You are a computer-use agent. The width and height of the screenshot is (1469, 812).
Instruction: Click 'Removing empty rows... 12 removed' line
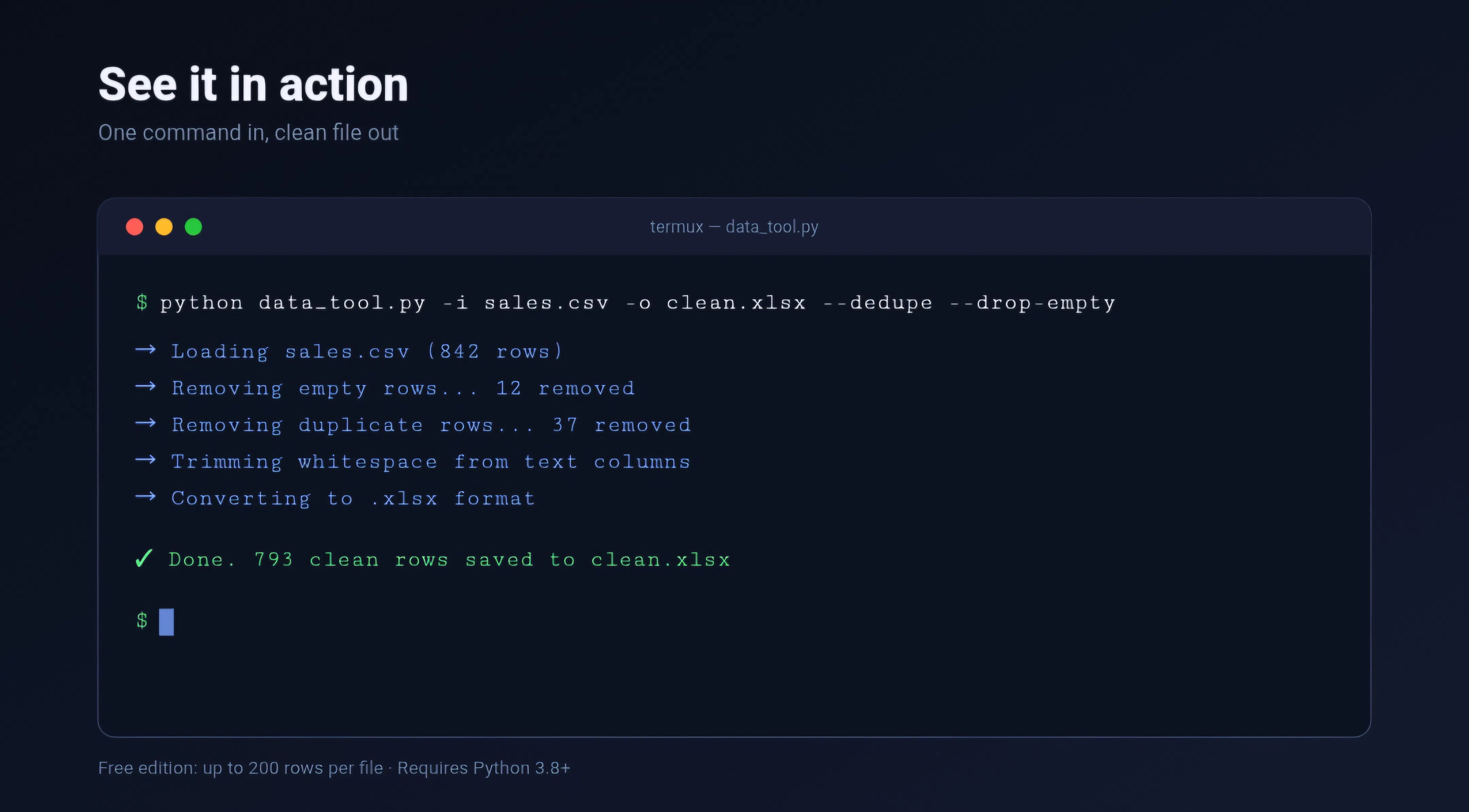pyautogui.click(x=403, y=388)
